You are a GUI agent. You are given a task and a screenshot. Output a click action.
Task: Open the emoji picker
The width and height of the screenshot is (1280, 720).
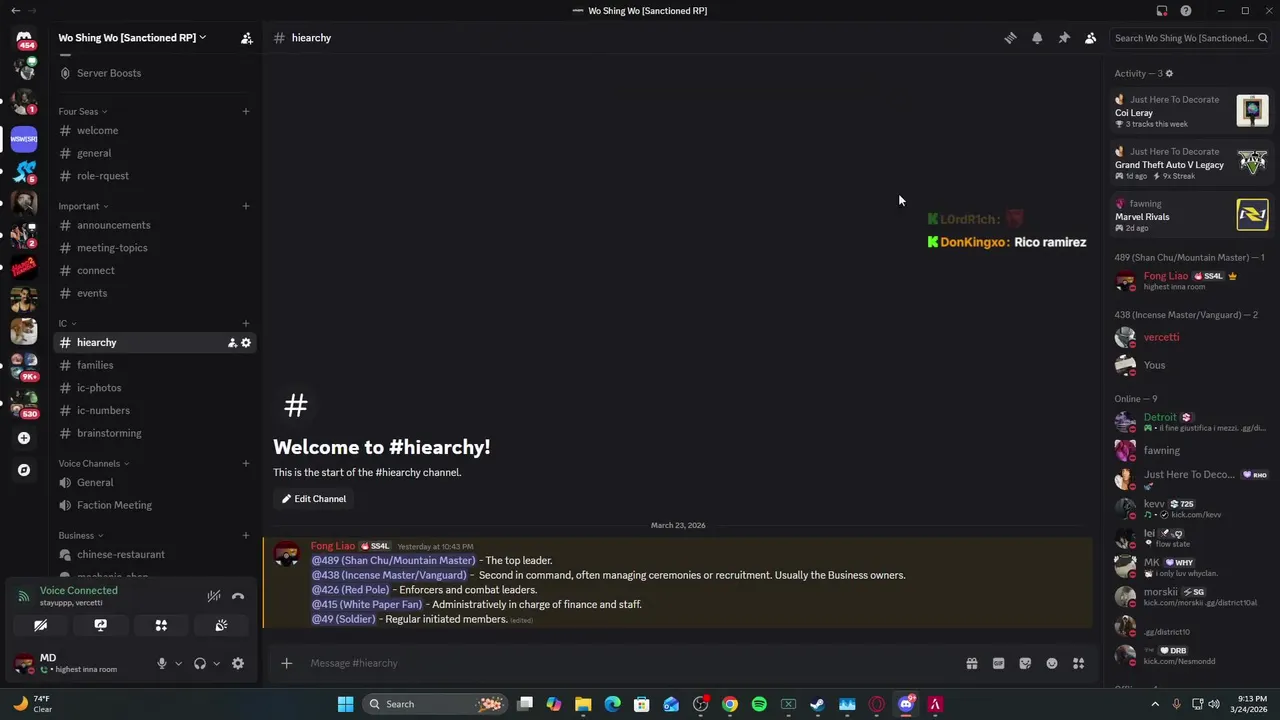(1052, 663)
